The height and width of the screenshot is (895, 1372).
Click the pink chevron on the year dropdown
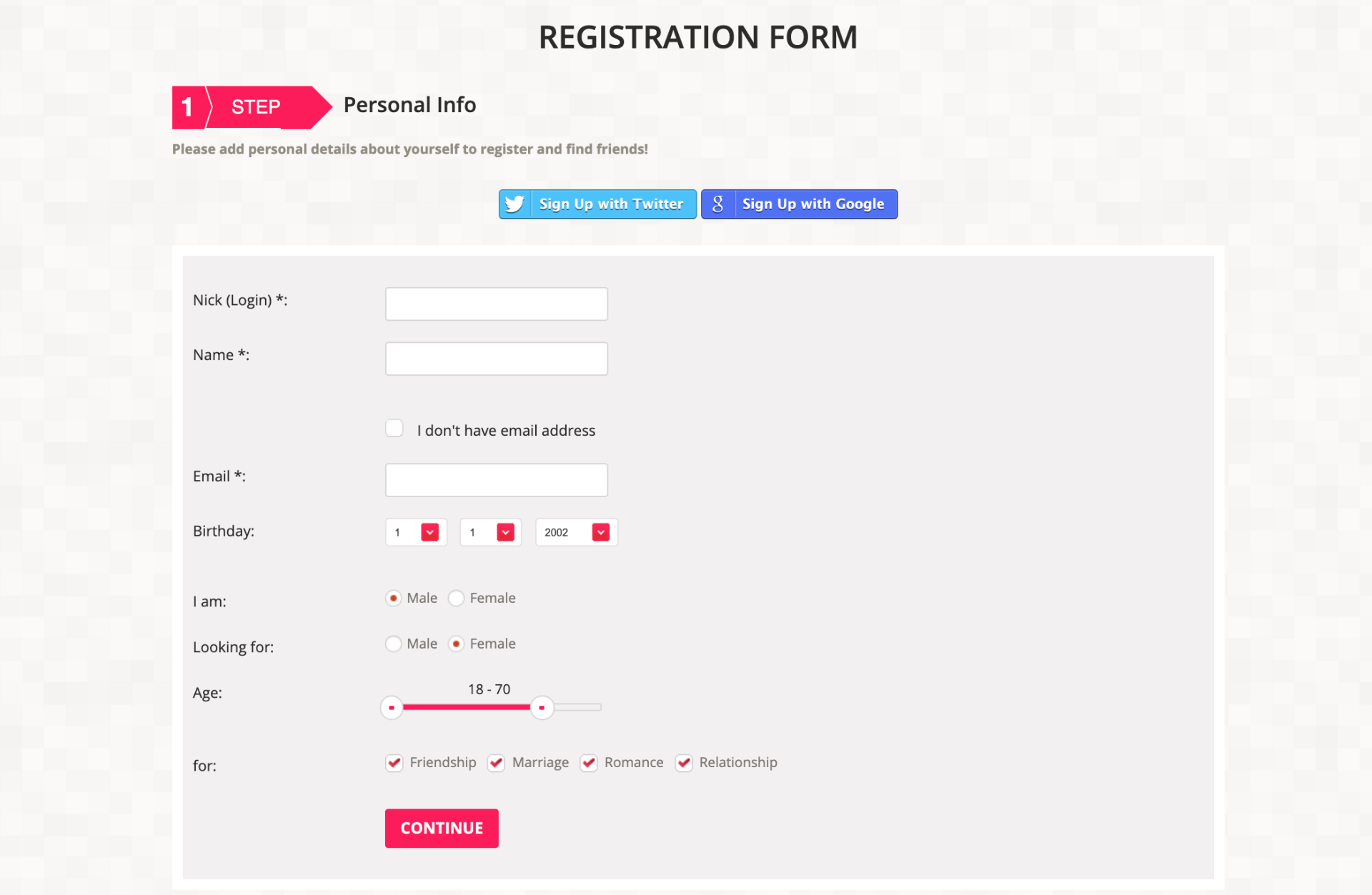[601, 531]
